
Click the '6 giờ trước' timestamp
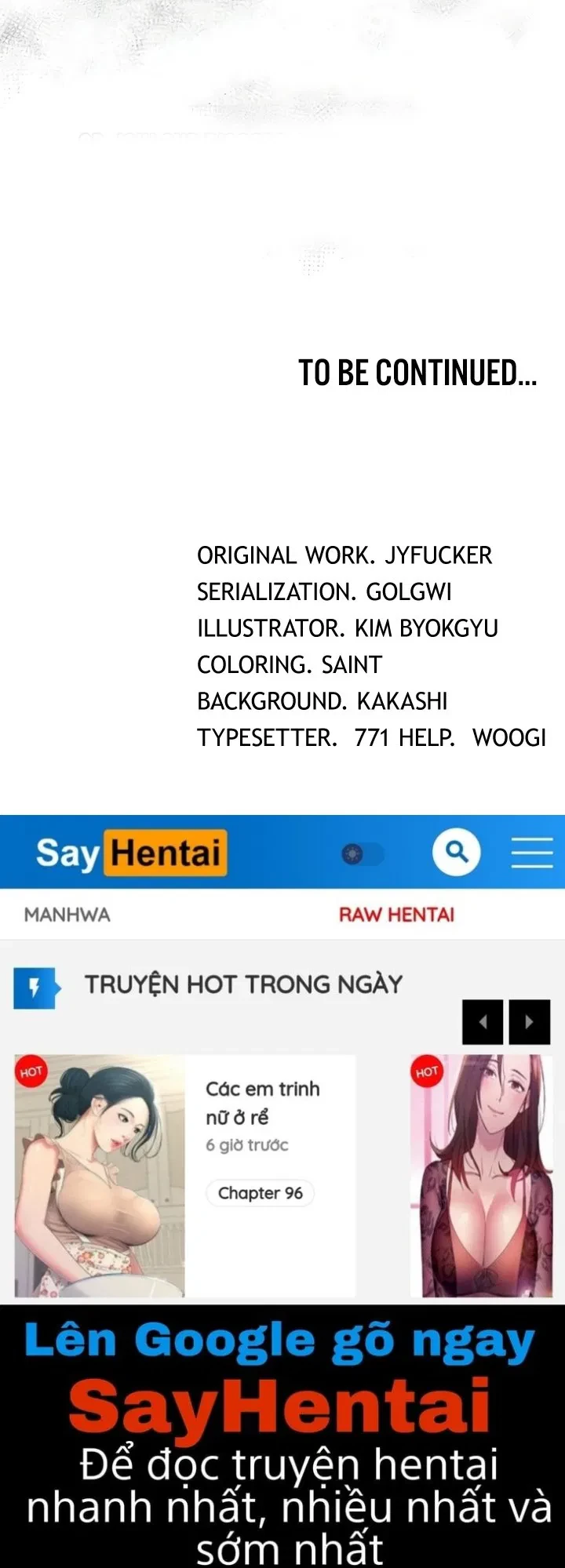[x=247, y=1145]
